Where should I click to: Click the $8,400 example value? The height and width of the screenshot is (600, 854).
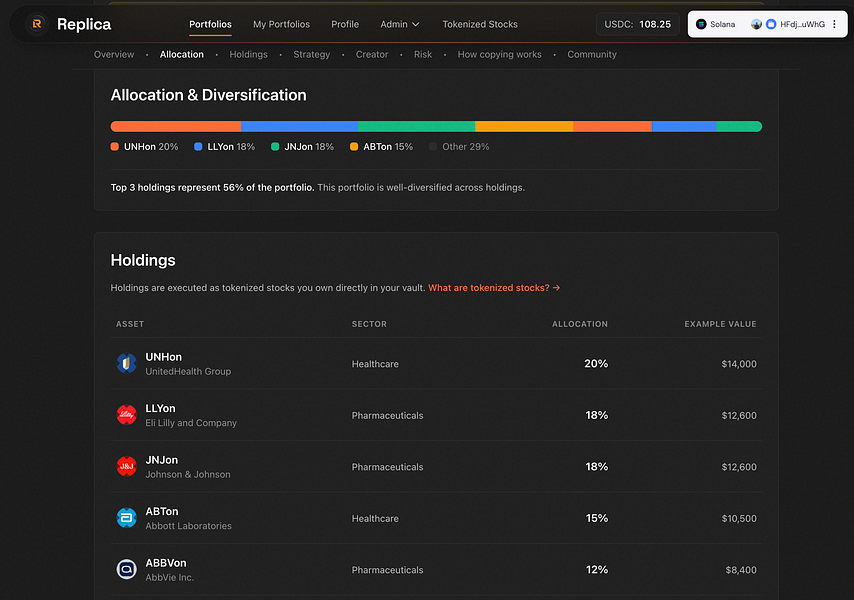point(741,570)
